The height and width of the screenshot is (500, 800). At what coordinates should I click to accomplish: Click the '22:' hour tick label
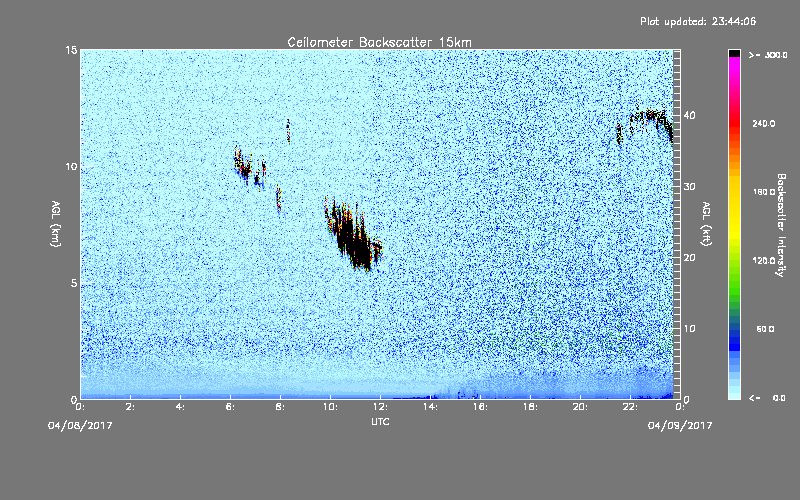pos(630,407)
